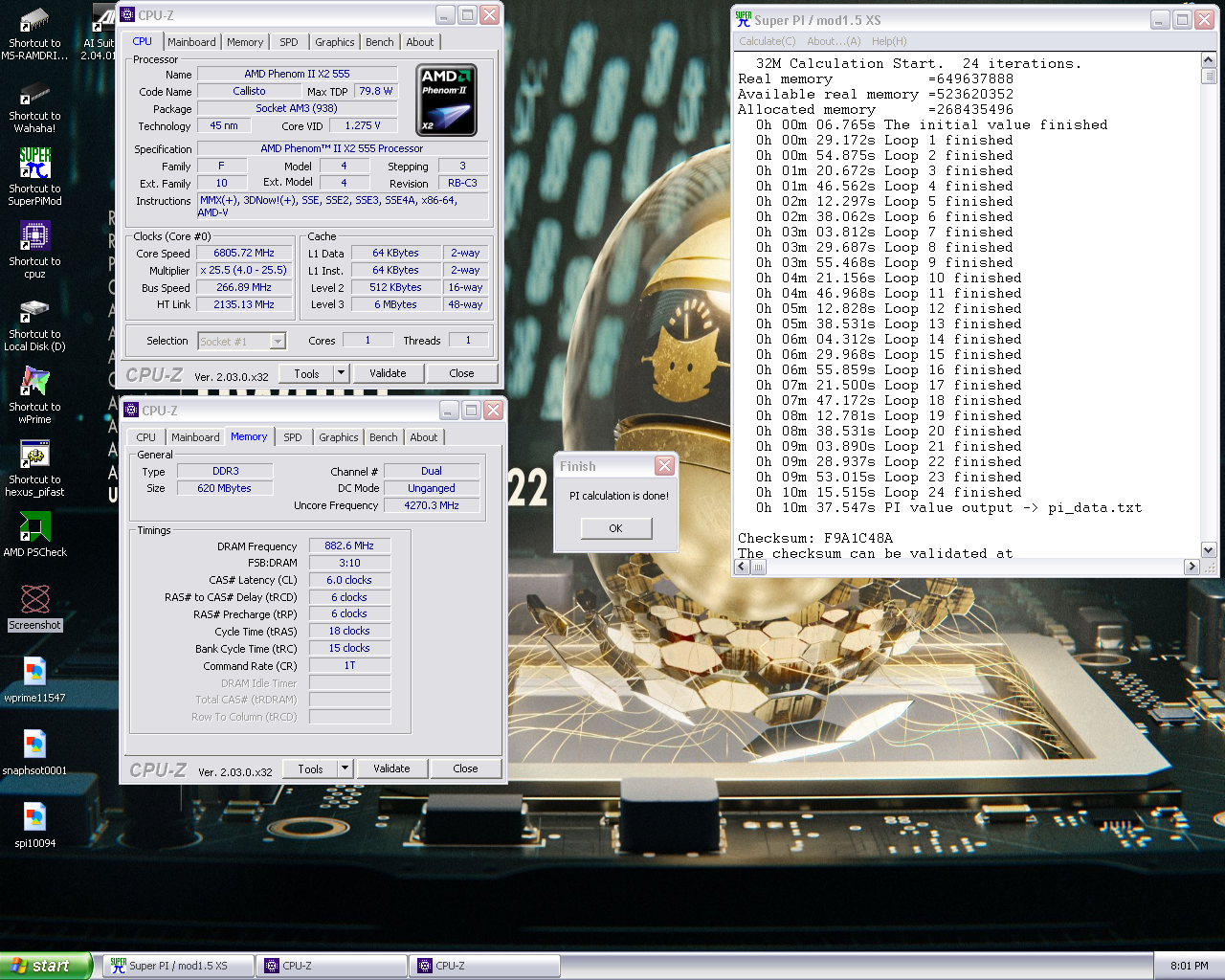Open About...(A) menu in Super PI

834,41
